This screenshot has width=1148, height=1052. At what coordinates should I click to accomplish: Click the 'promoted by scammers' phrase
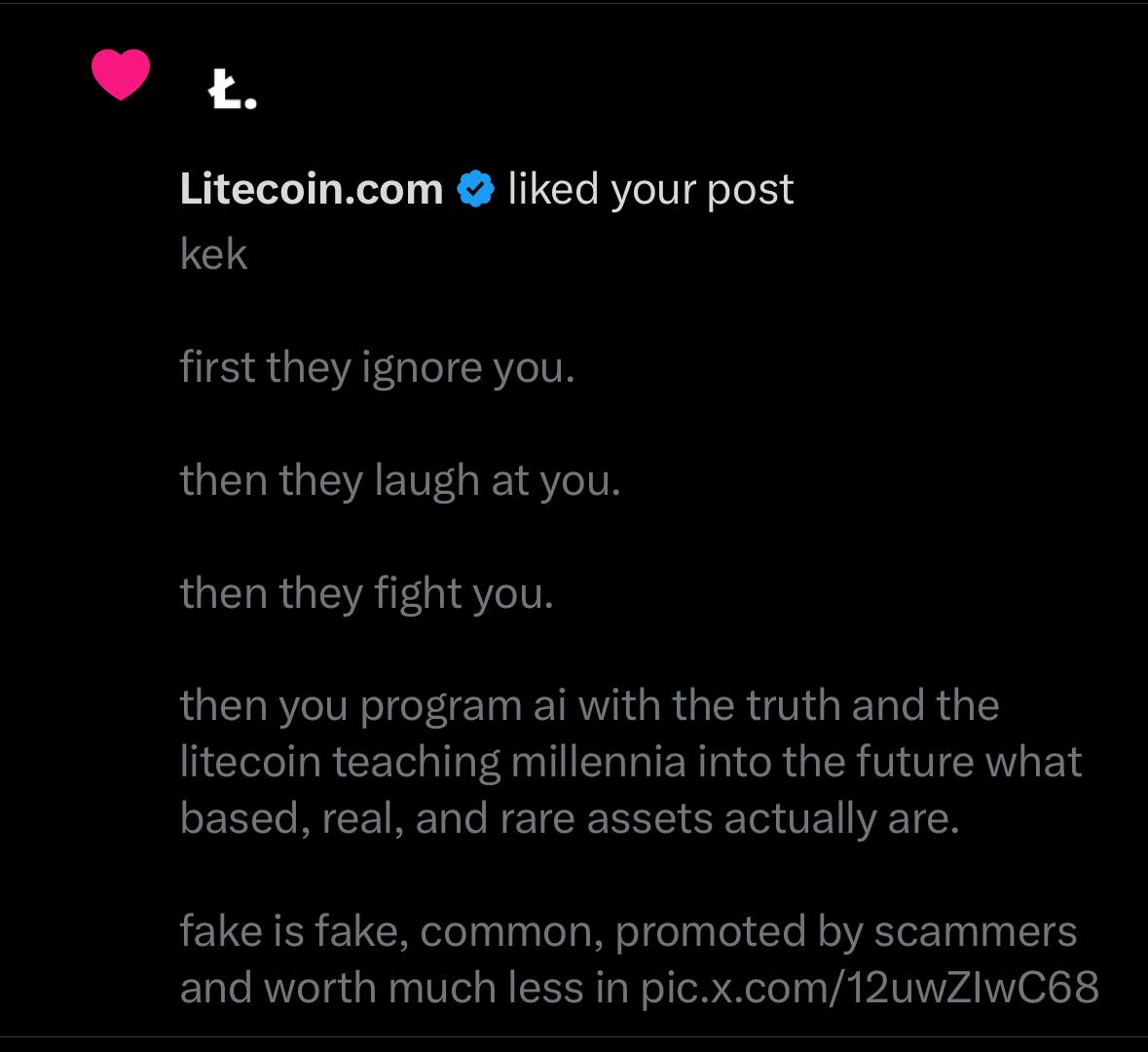pyautogui.click(x=845, y=932)
